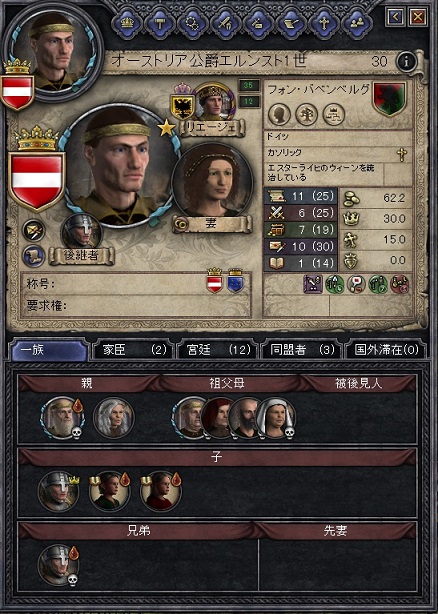Click the Austria title shield beside 称号
The image size is (438, 614).
click(x=214, y=281)
